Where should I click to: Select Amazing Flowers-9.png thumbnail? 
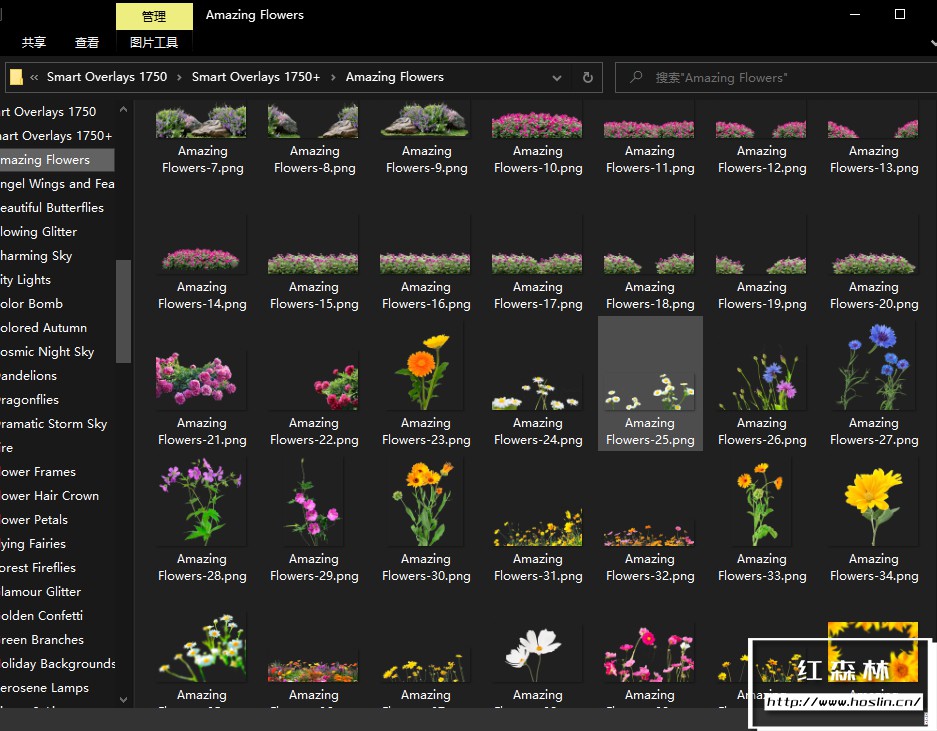click(x=425, y=118)
